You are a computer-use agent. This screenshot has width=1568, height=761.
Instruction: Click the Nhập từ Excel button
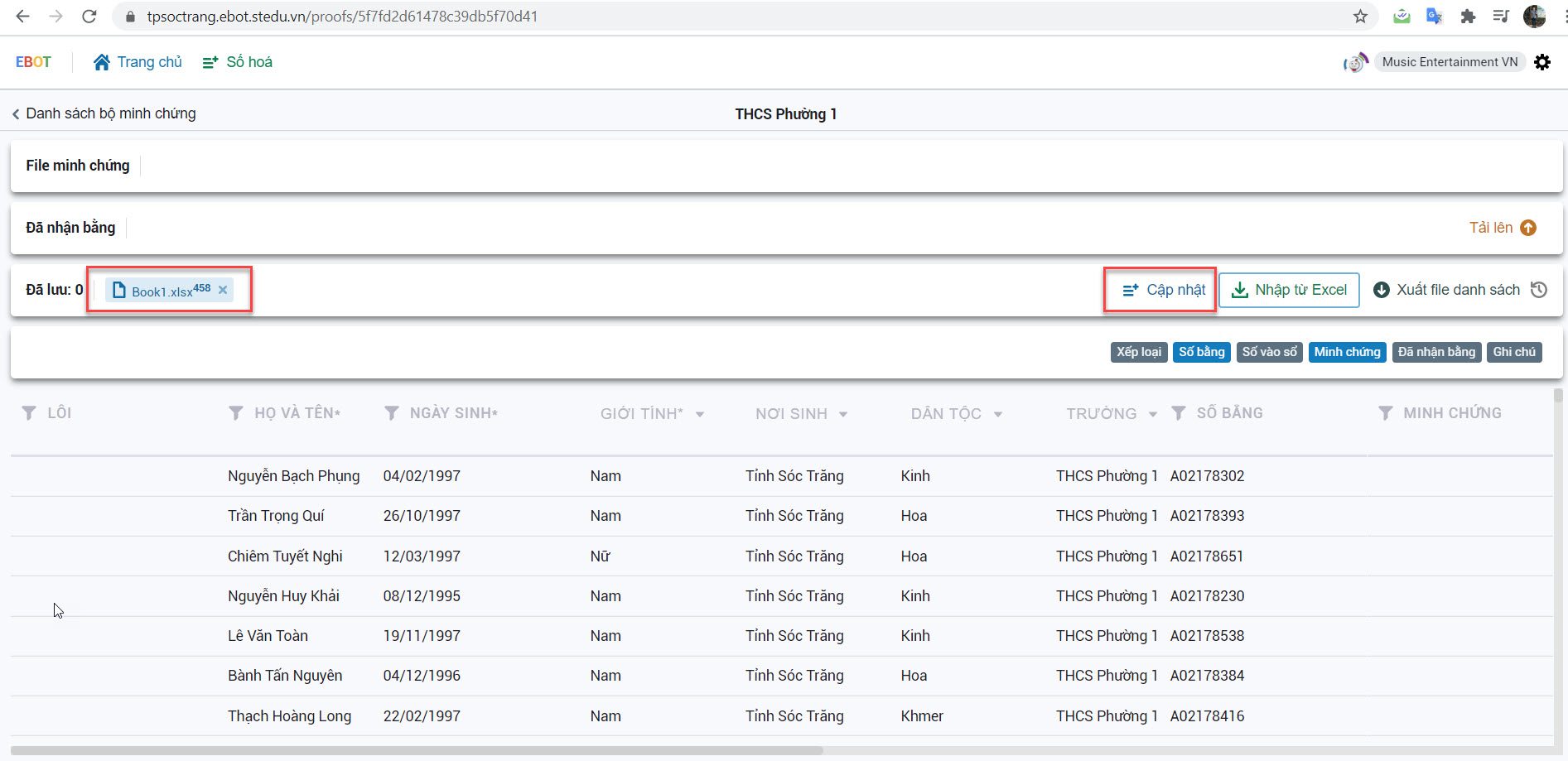point(1289,290)
